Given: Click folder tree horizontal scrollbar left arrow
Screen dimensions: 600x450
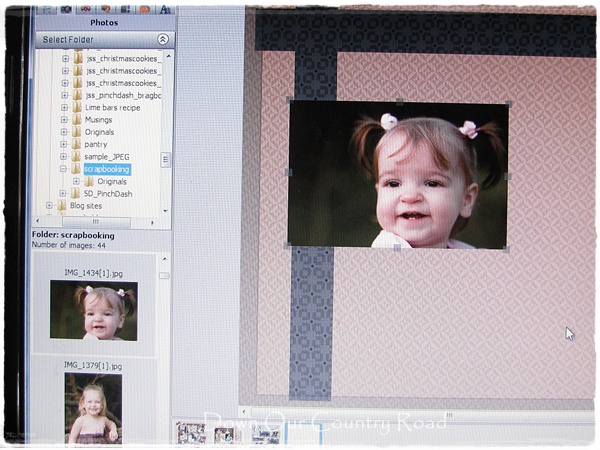Looking at the screenshot, I should coord(38,221).
